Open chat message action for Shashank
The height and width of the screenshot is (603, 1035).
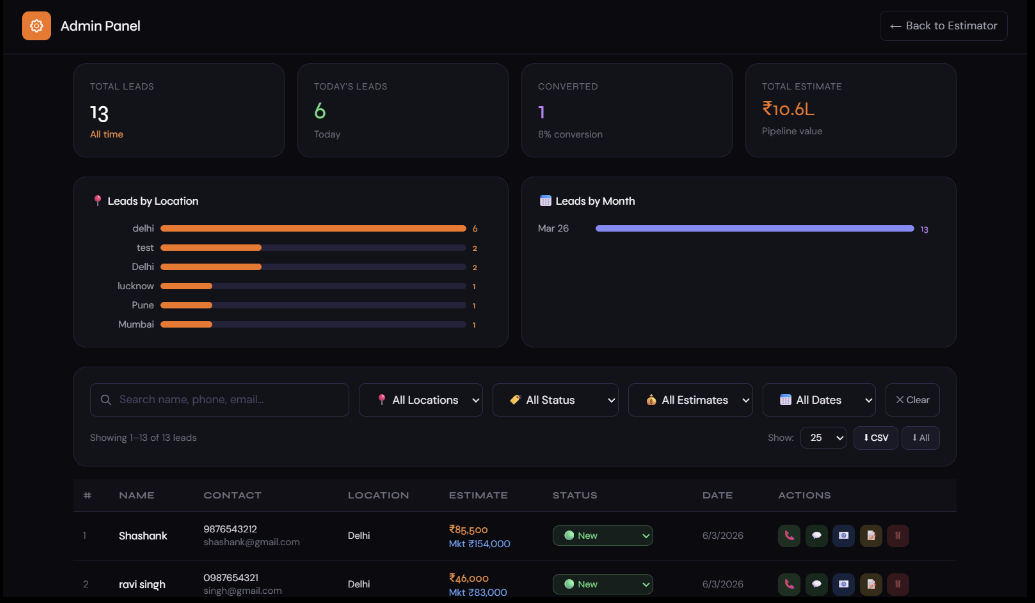coord(816,536)
